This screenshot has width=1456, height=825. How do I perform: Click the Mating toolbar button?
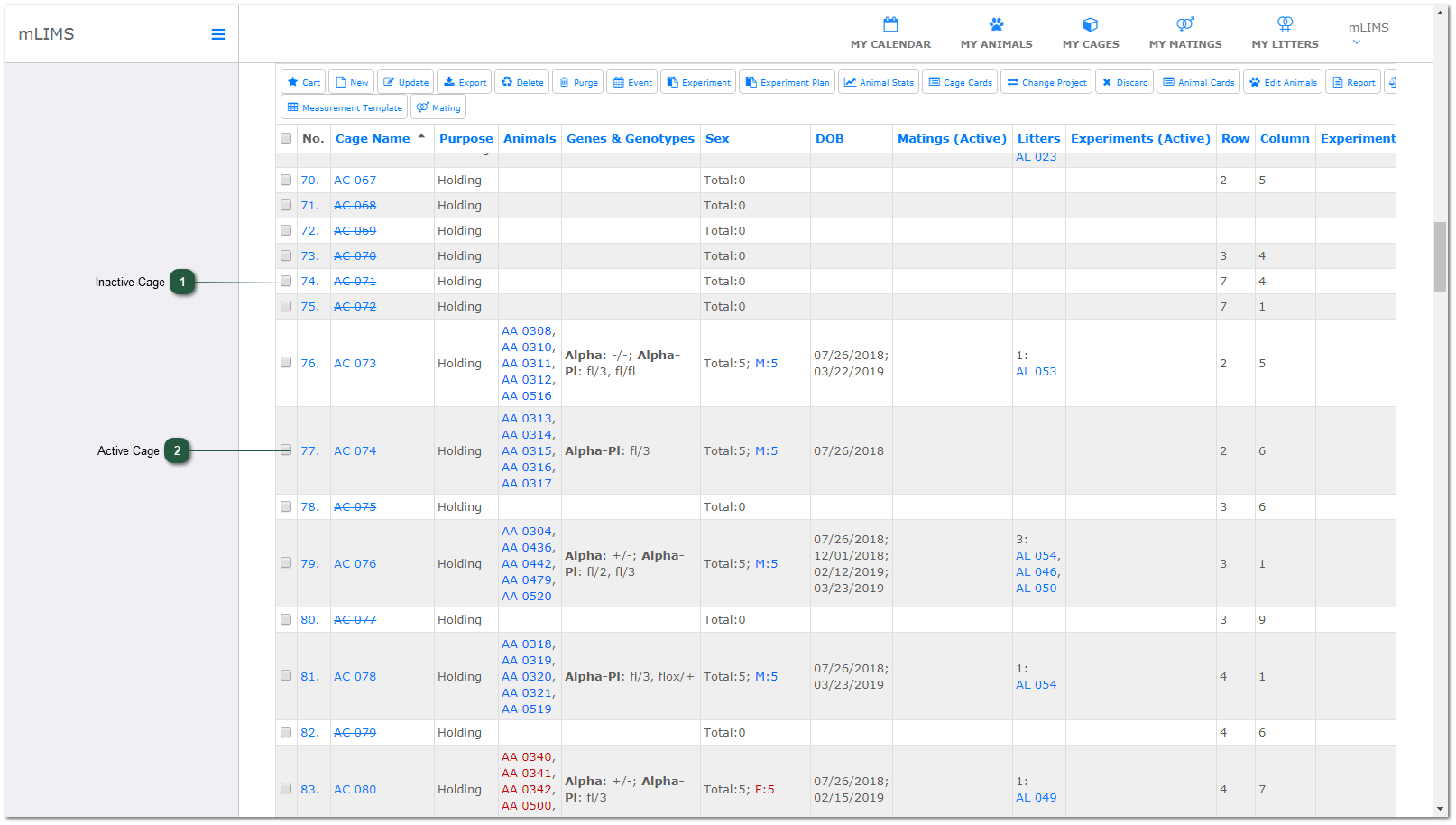pyautogui.click(x=438, y=107)
